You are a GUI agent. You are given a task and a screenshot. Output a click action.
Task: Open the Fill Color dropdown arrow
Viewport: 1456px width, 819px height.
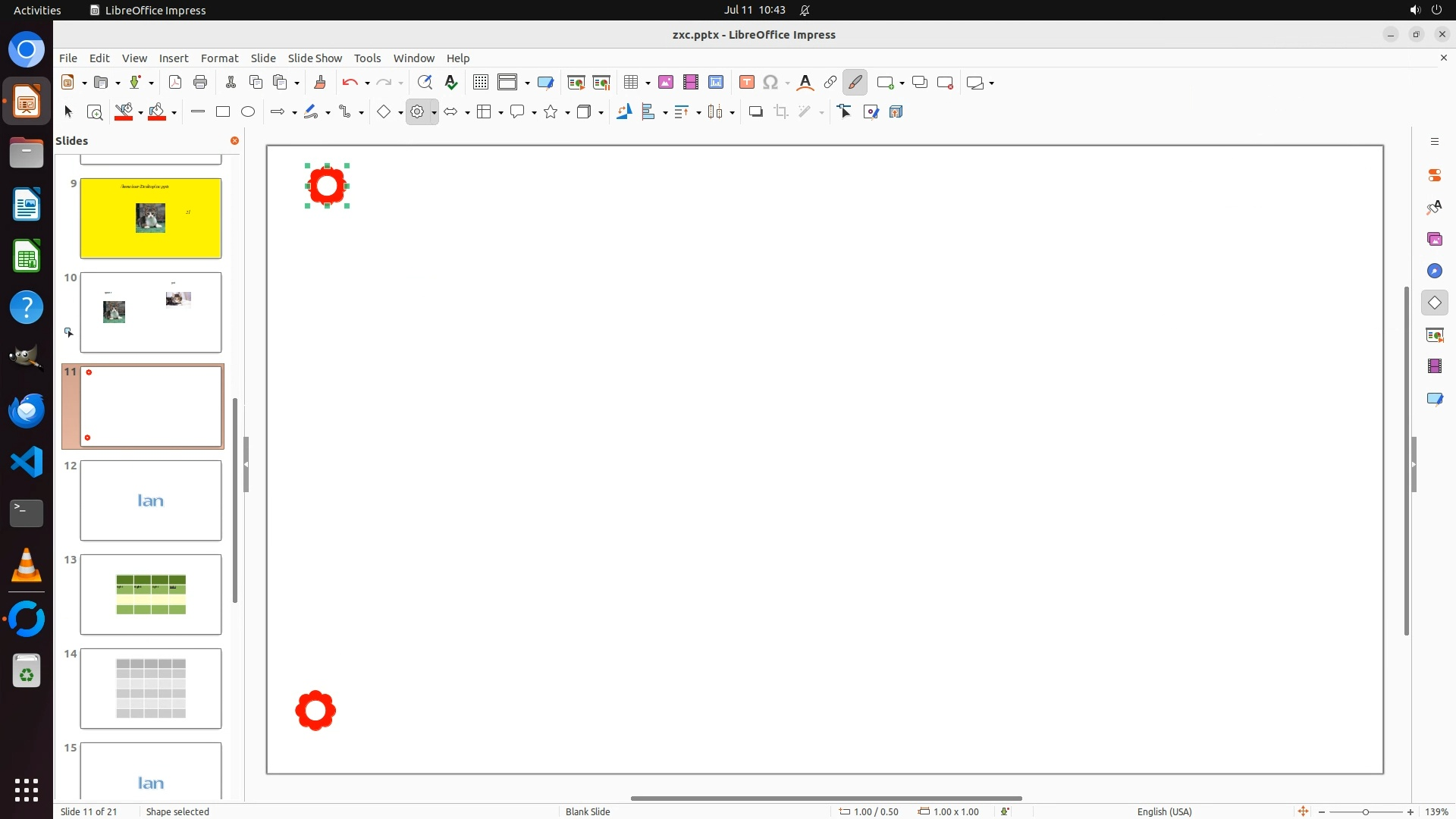[x=174, y=113]
